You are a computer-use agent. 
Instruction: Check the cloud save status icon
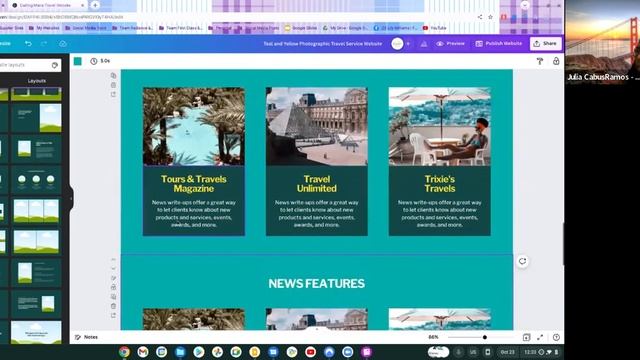click(x=62, y=43)
